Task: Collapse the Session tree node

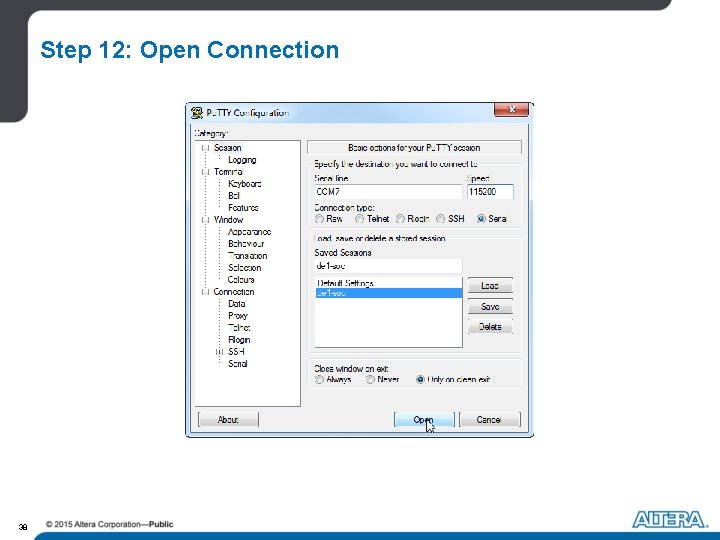Action: [x=205, y=148]
